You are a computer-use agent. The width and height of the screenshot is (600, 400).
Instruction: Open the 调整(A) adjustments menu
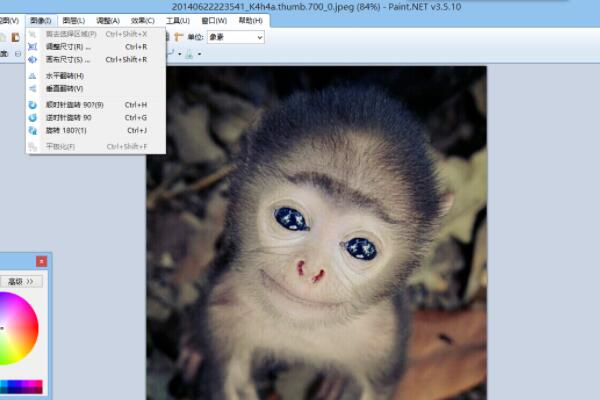pyautogui.click(x=108, y=21)
